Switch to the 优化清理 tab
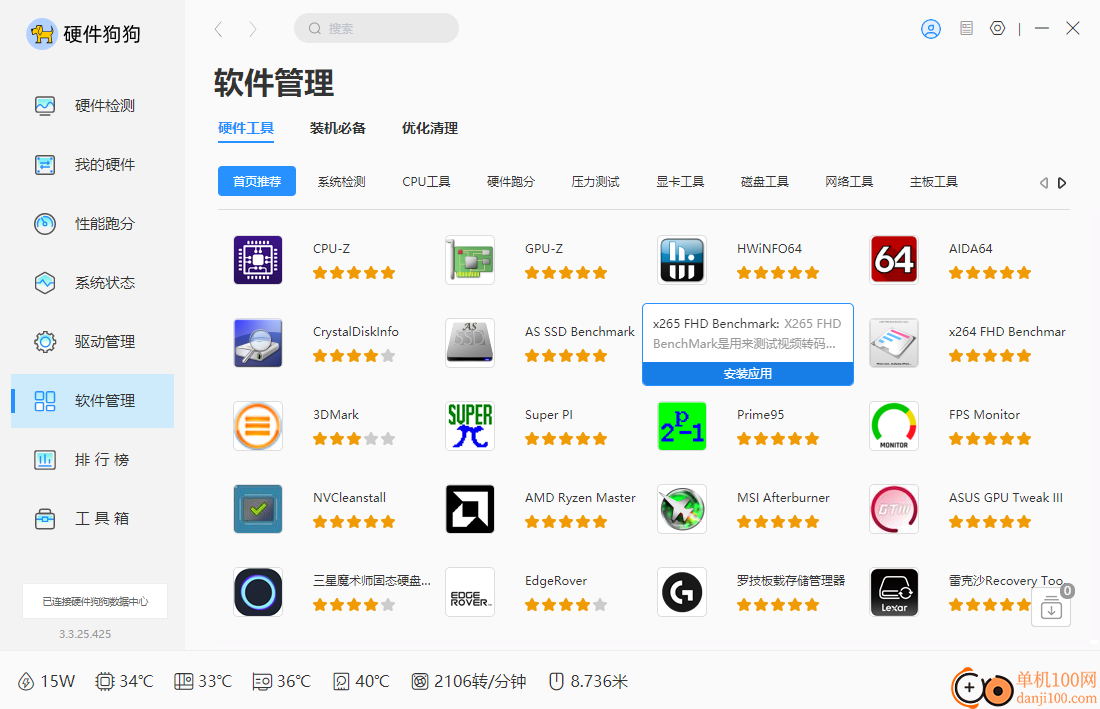The image size is (1100, 709). [429, 128]
